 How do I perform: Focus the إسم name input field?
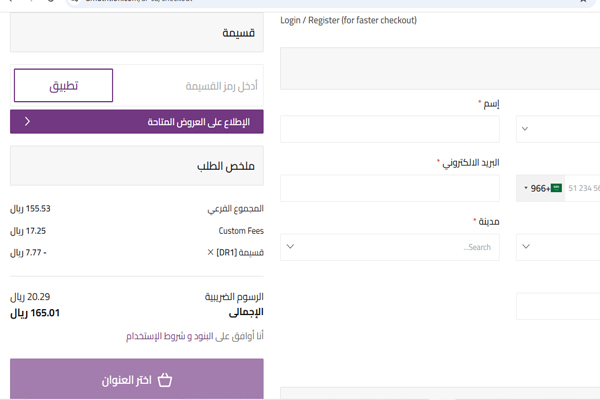click(389, 129)
